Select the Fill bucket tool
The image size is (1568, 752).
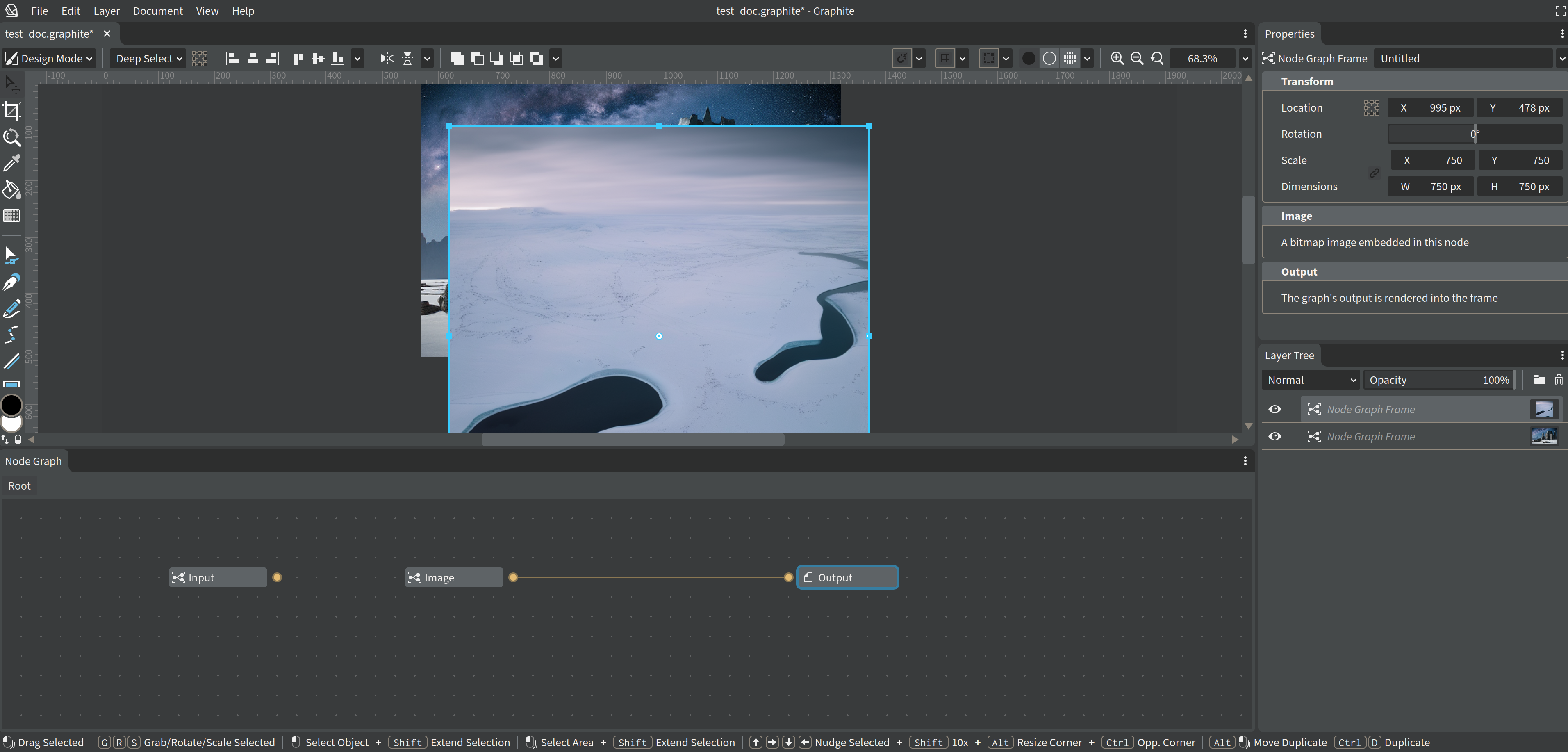coord(12,190)
